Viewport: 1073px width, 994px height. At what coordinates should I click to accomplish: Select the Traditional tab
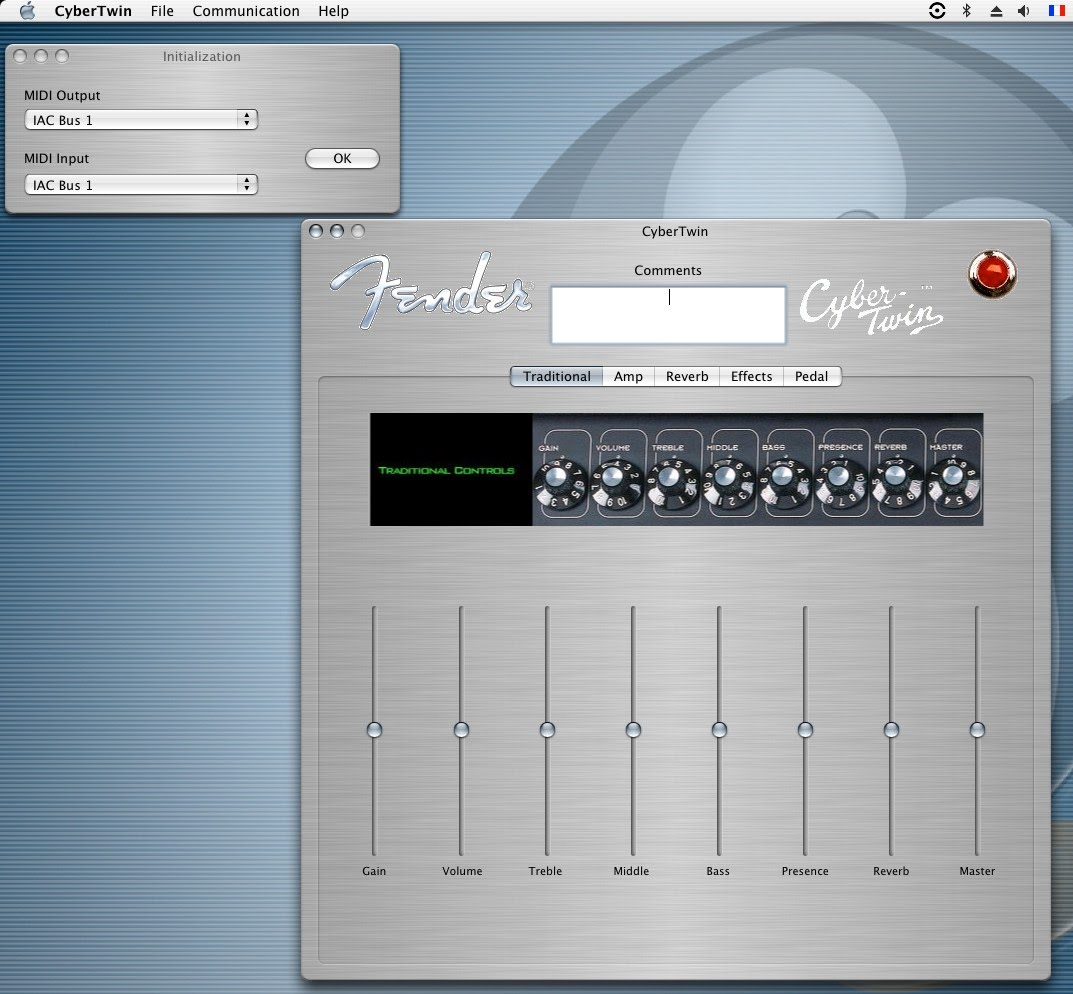[x=556, y=376]
